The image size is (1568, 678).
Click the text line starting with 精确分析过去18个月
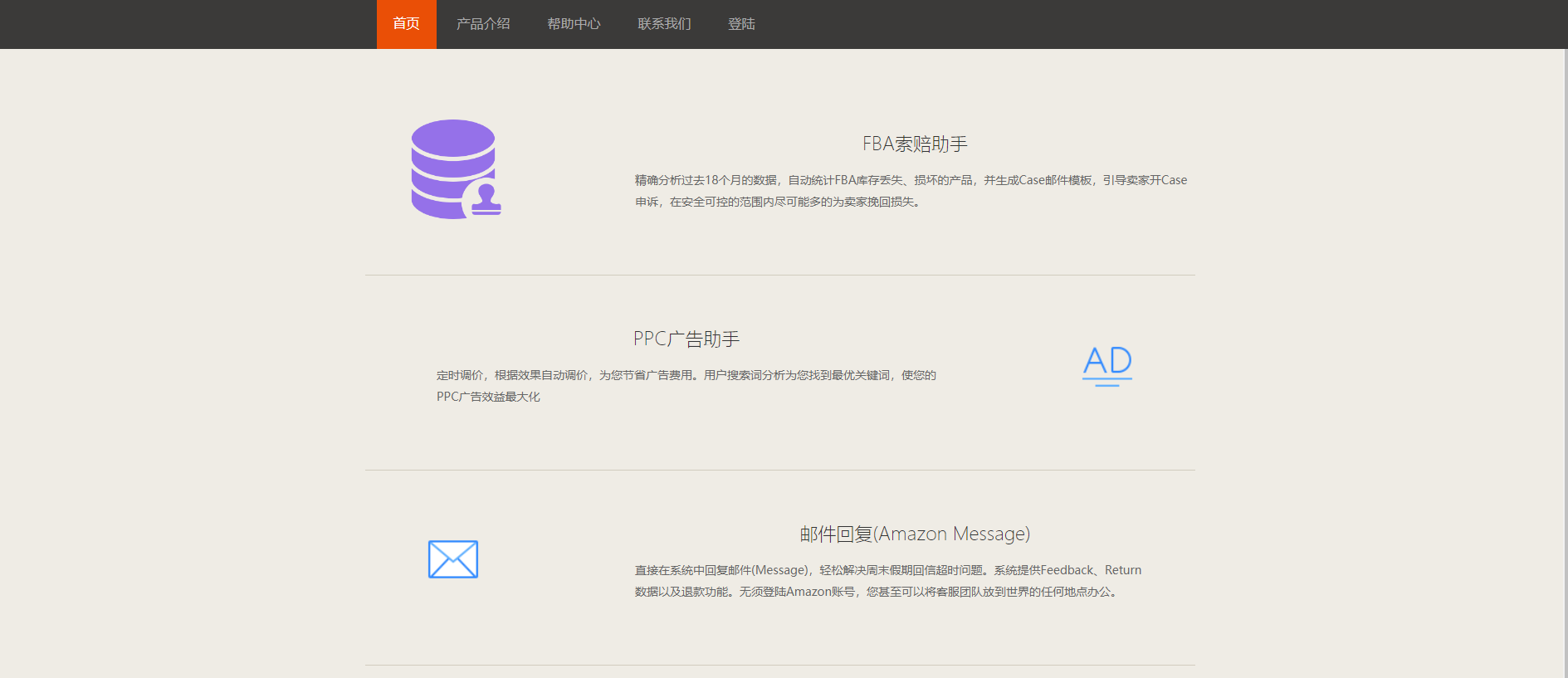911,180
